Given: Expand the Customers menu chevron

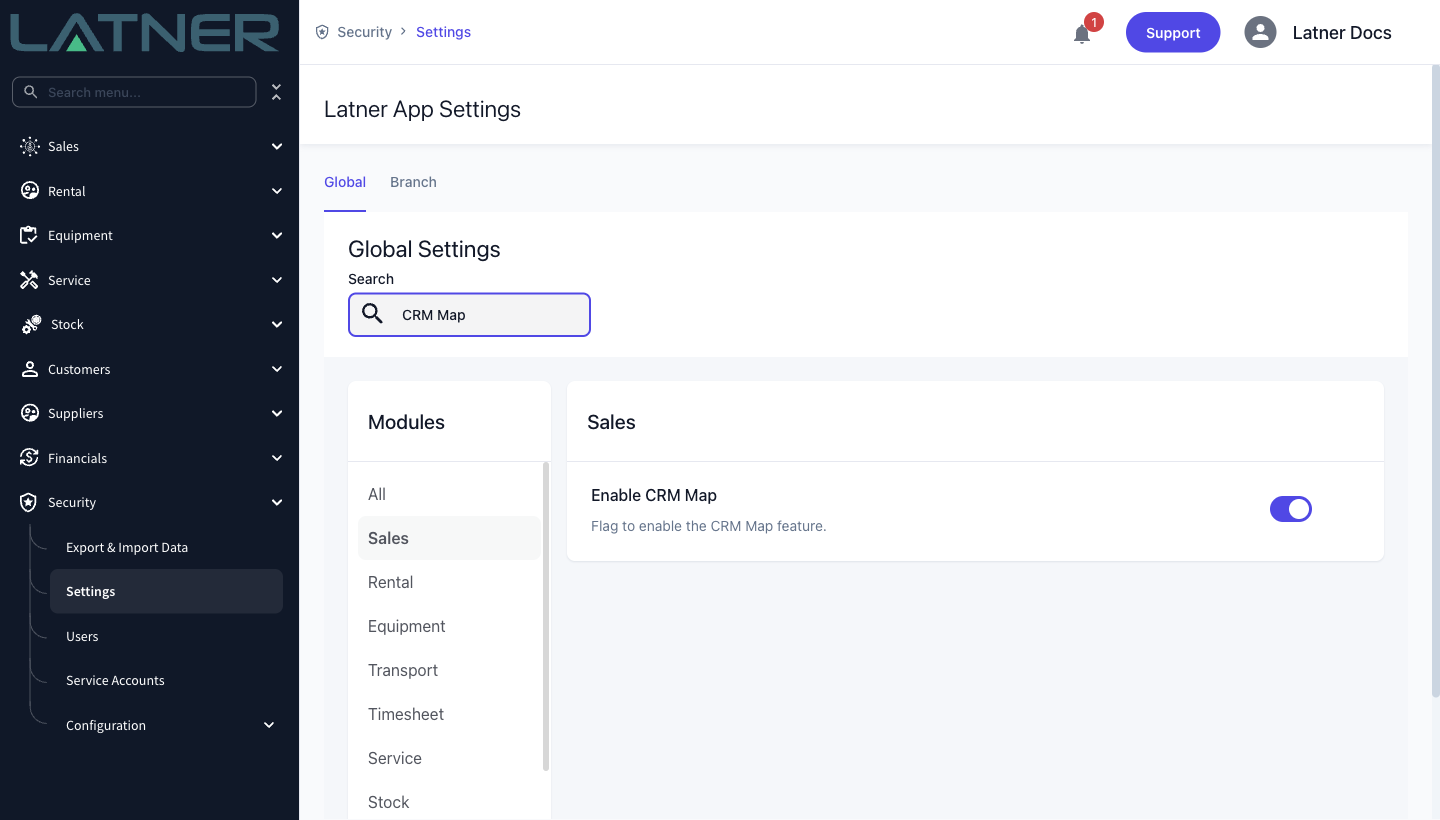Looking at the screenshot, I should pos(277,369).
